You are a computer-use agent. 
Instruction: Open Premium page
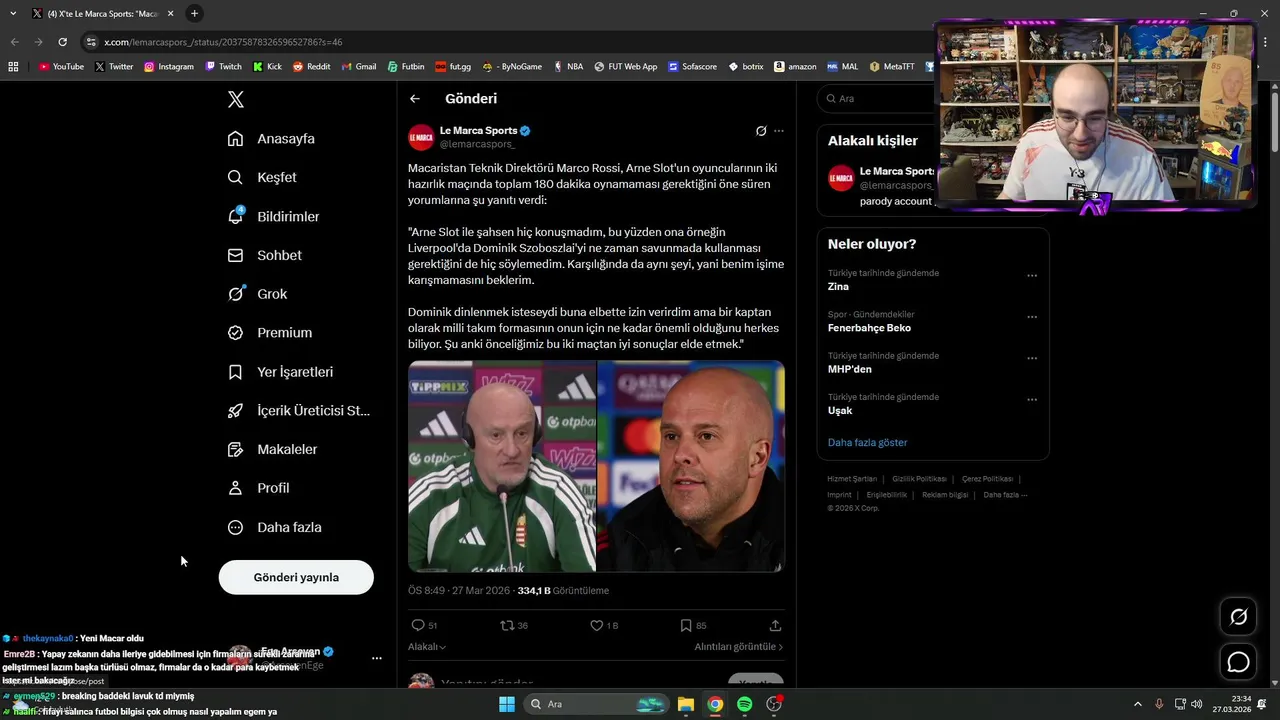[x=269, y=333]
